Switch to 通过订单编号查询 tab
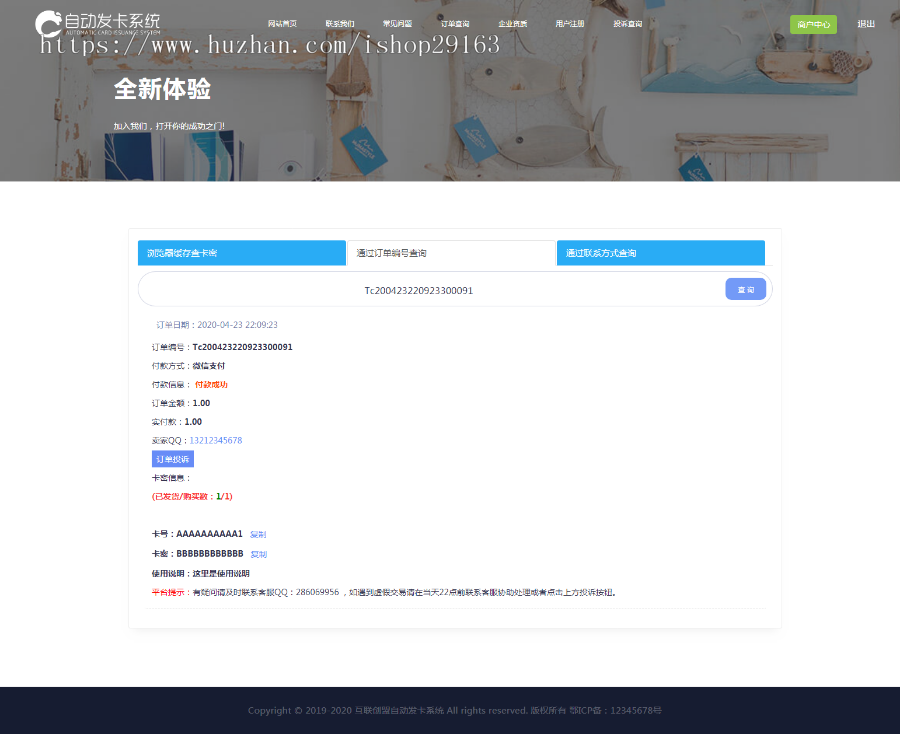Viewport: 900px width, 734px height. (451, 253)
